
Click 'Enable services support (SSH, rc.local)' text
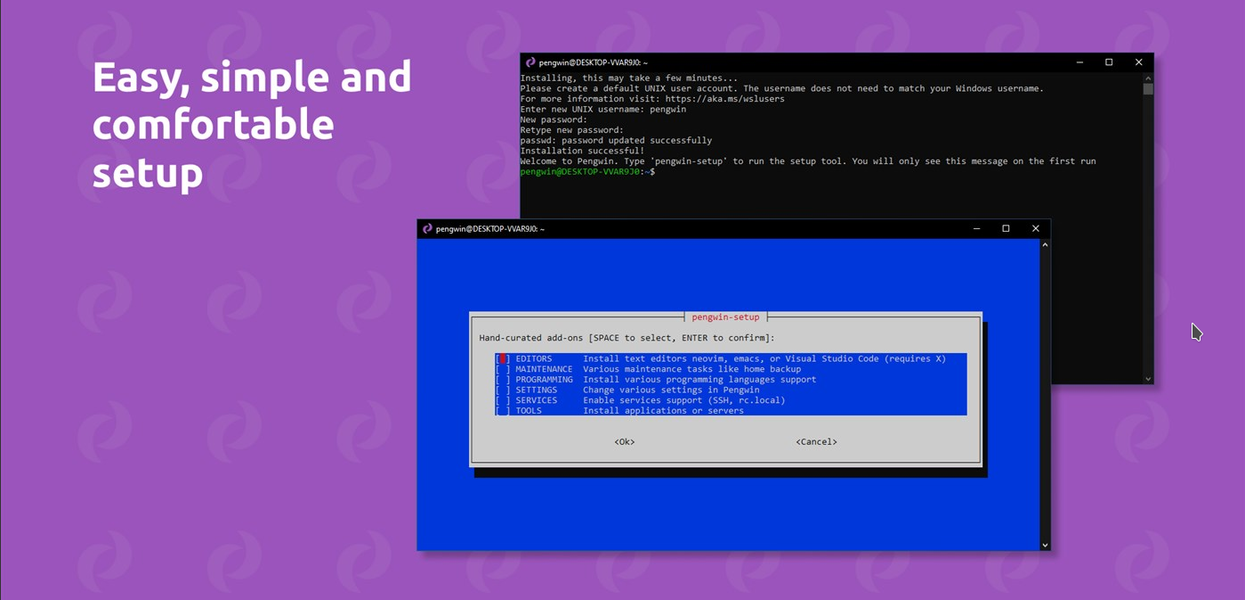[684, 400]
